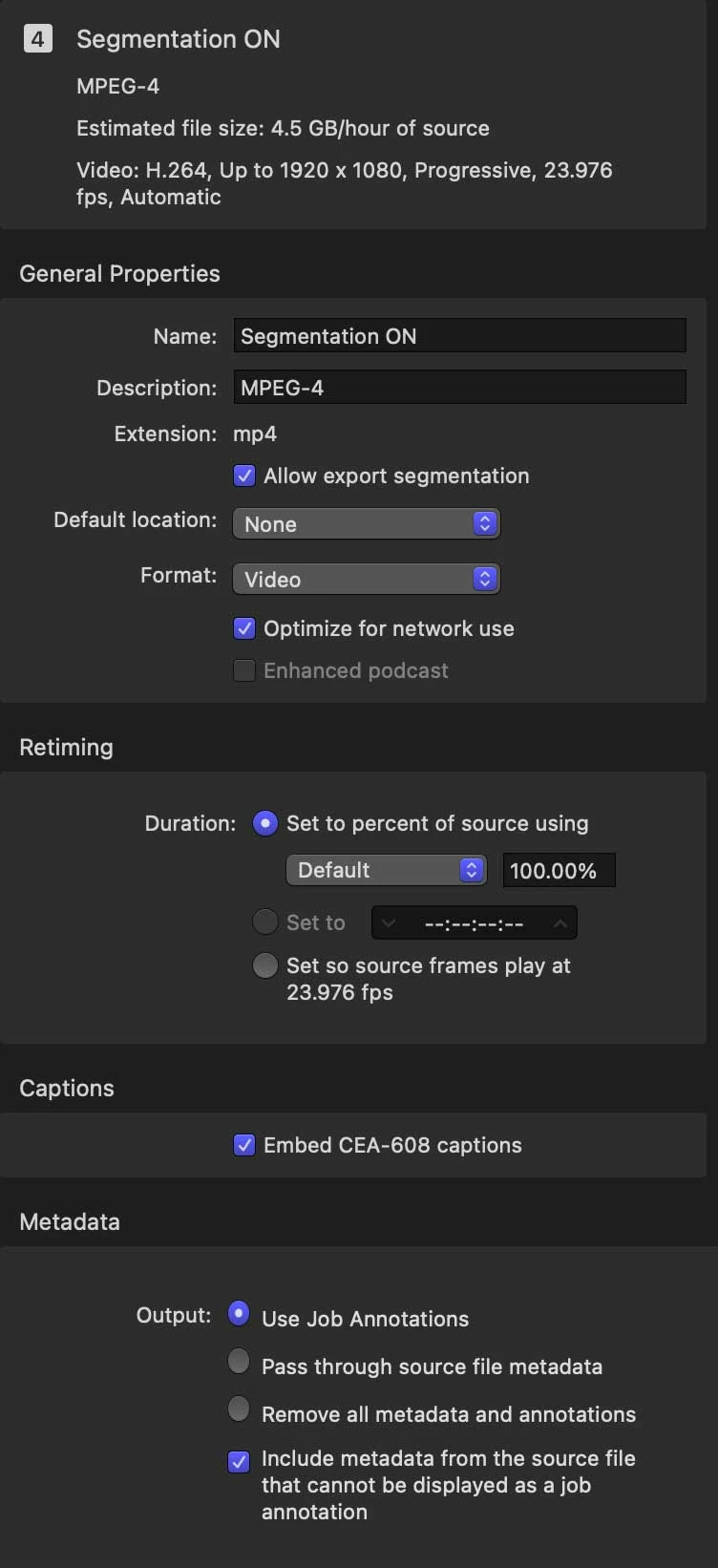Click the timecode decrement arrow
Screen dimensions: 718x1568
[388, 923]
